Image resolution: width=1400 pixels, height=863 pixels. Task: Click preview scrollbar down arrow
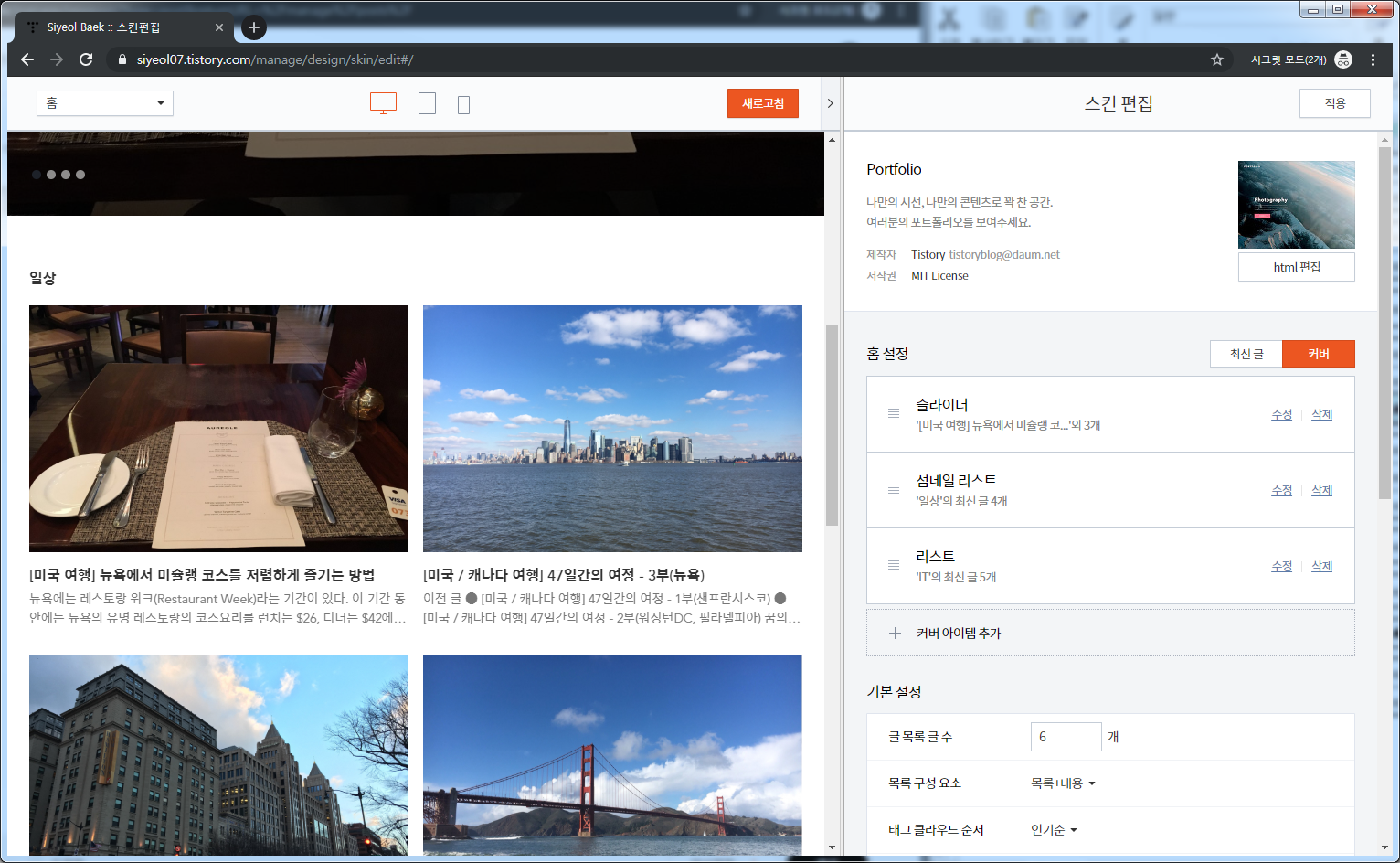832,847
